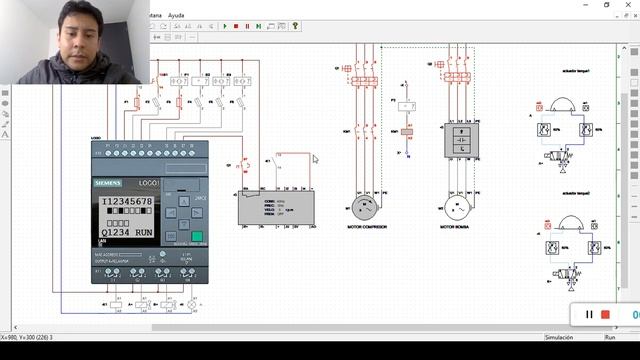
Task: Click the gray module display window above the LOGO screen
Action: pyautogui.click(x=186, y=168)
